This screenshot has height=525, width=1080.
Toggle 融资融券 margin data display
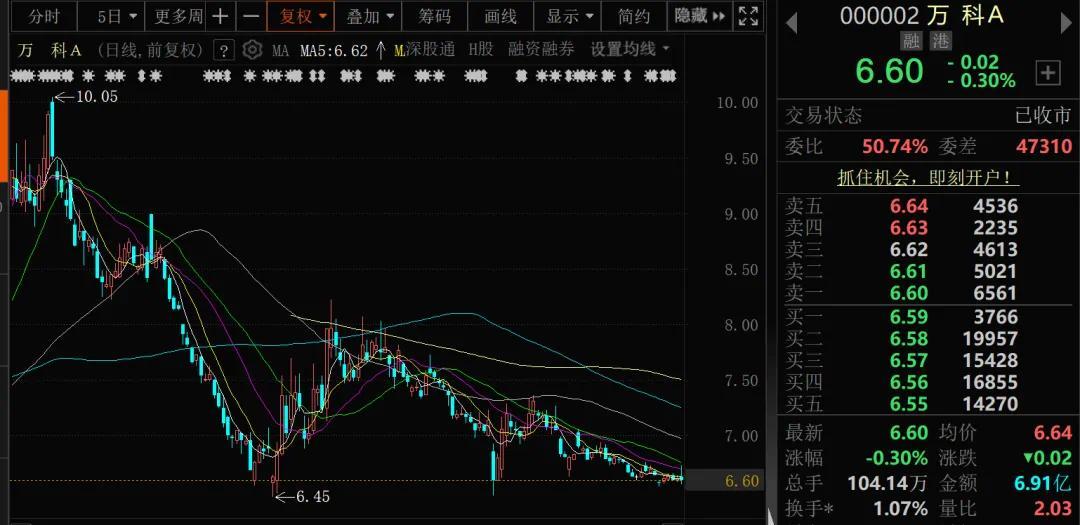coord(541,50)
